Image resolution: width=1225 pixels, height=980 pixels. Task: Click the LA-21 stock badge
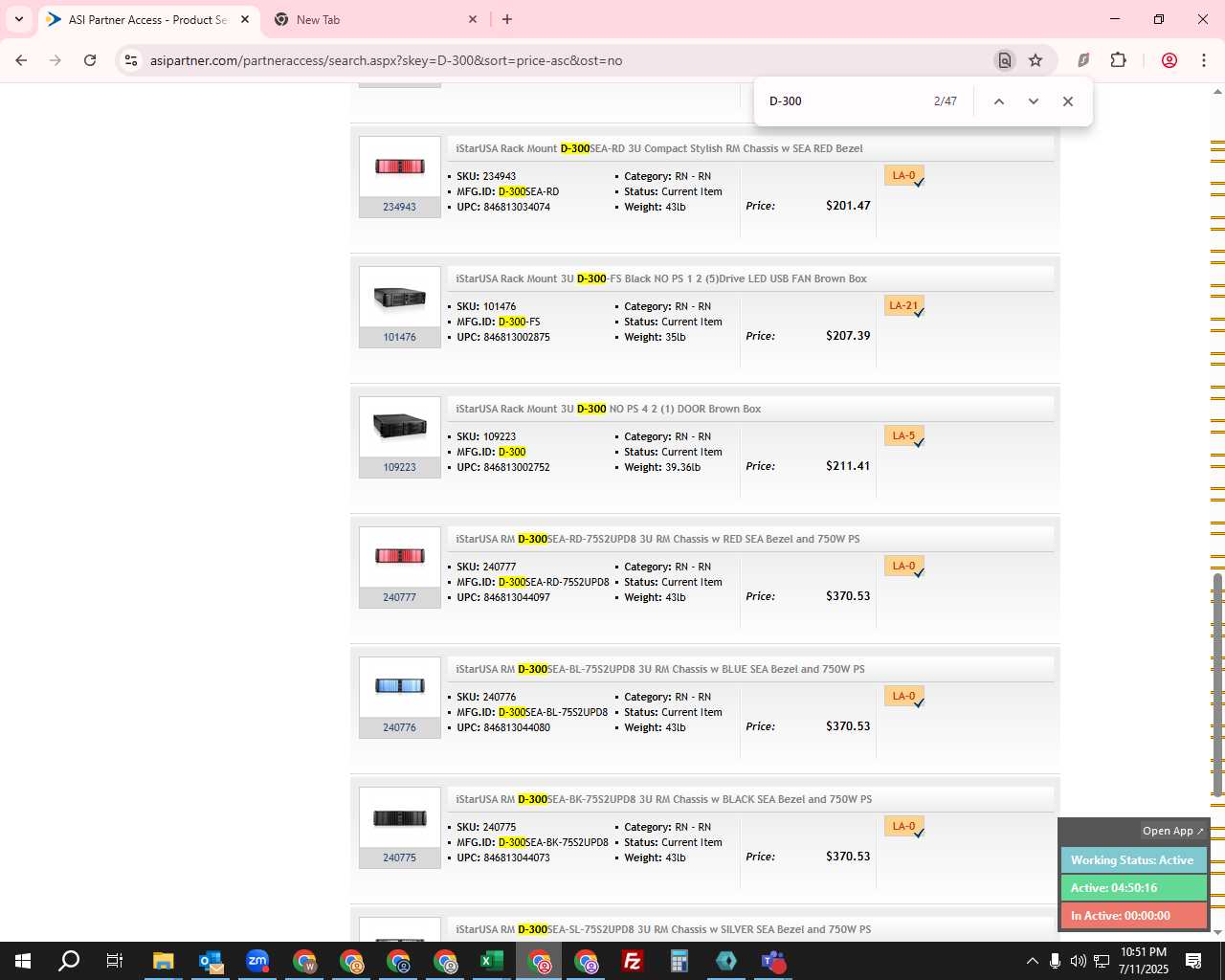tap(904, 306)
